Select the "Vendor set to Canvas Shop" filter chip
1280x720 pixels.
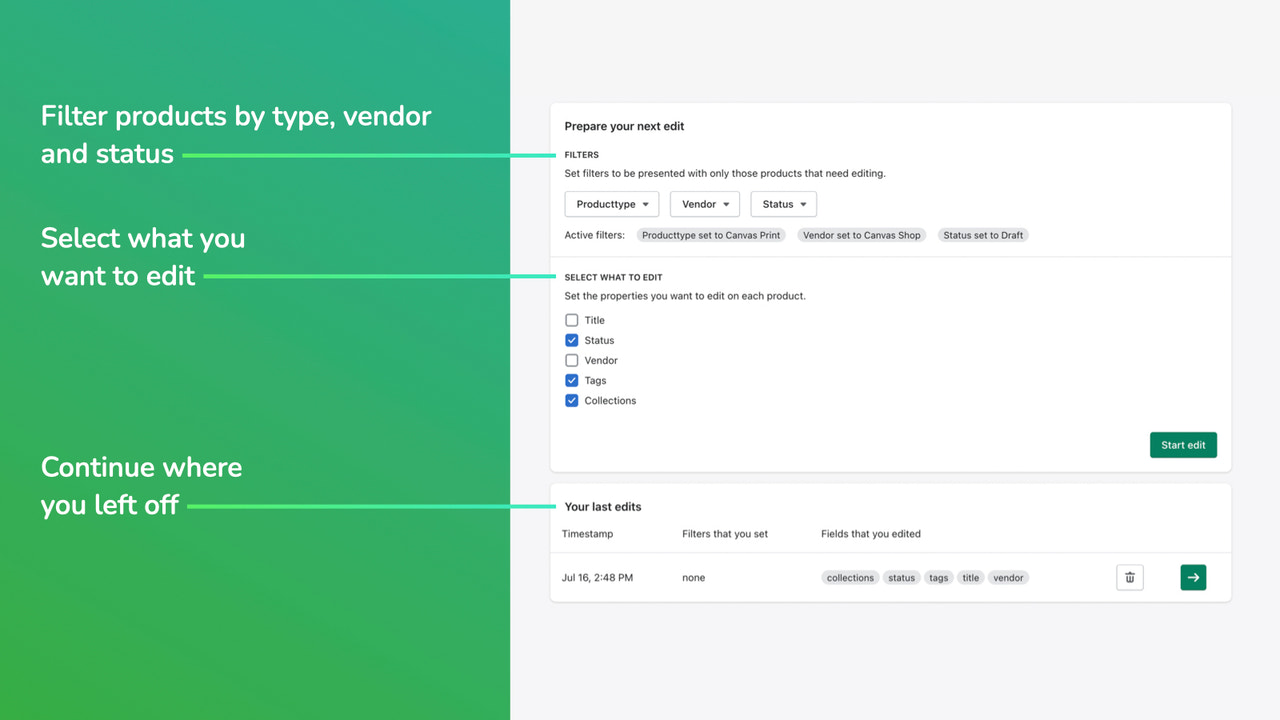pos(861,235)
